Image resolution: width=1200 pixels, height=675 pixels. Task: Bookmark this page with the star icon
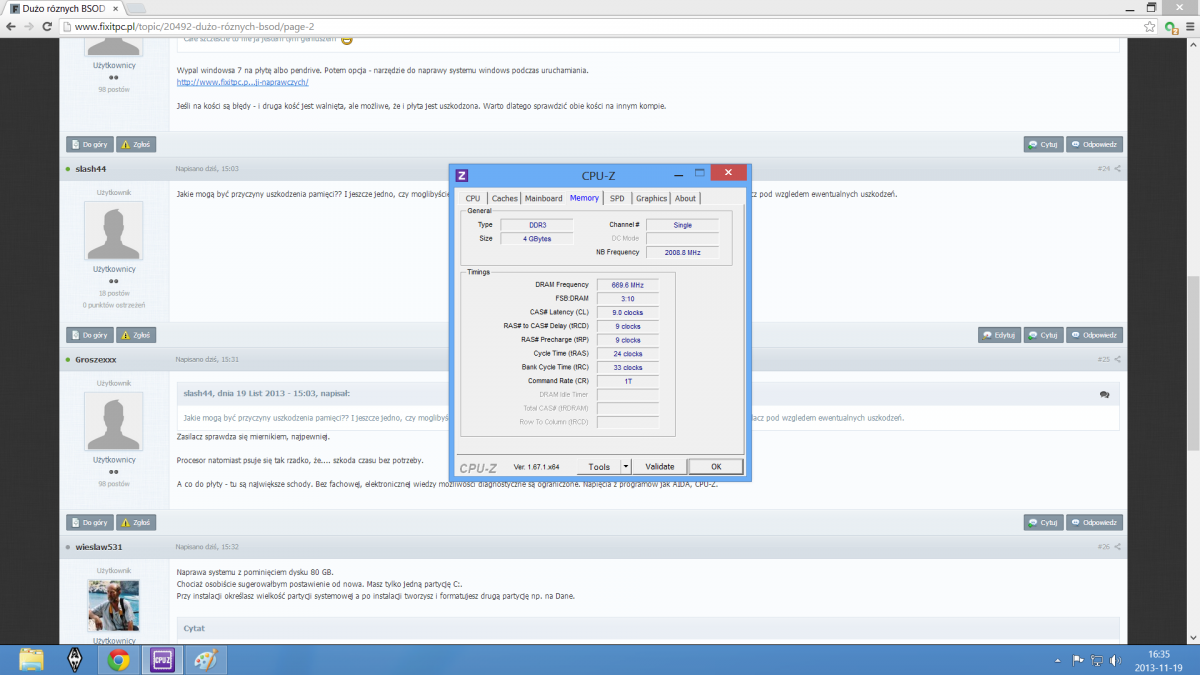pyautogui.click(x=1151, y=26)
